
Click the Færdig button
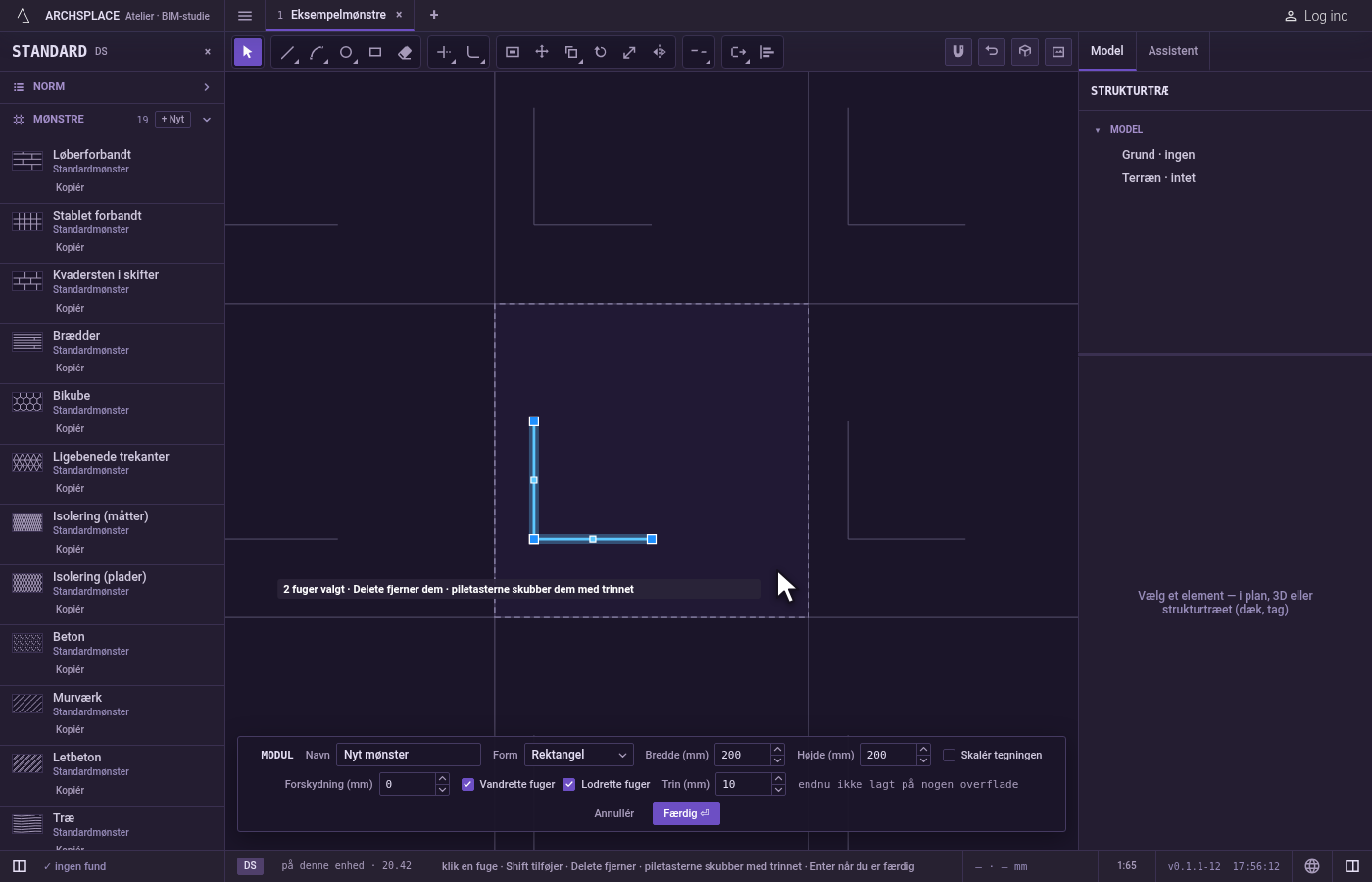coord(686,813)
